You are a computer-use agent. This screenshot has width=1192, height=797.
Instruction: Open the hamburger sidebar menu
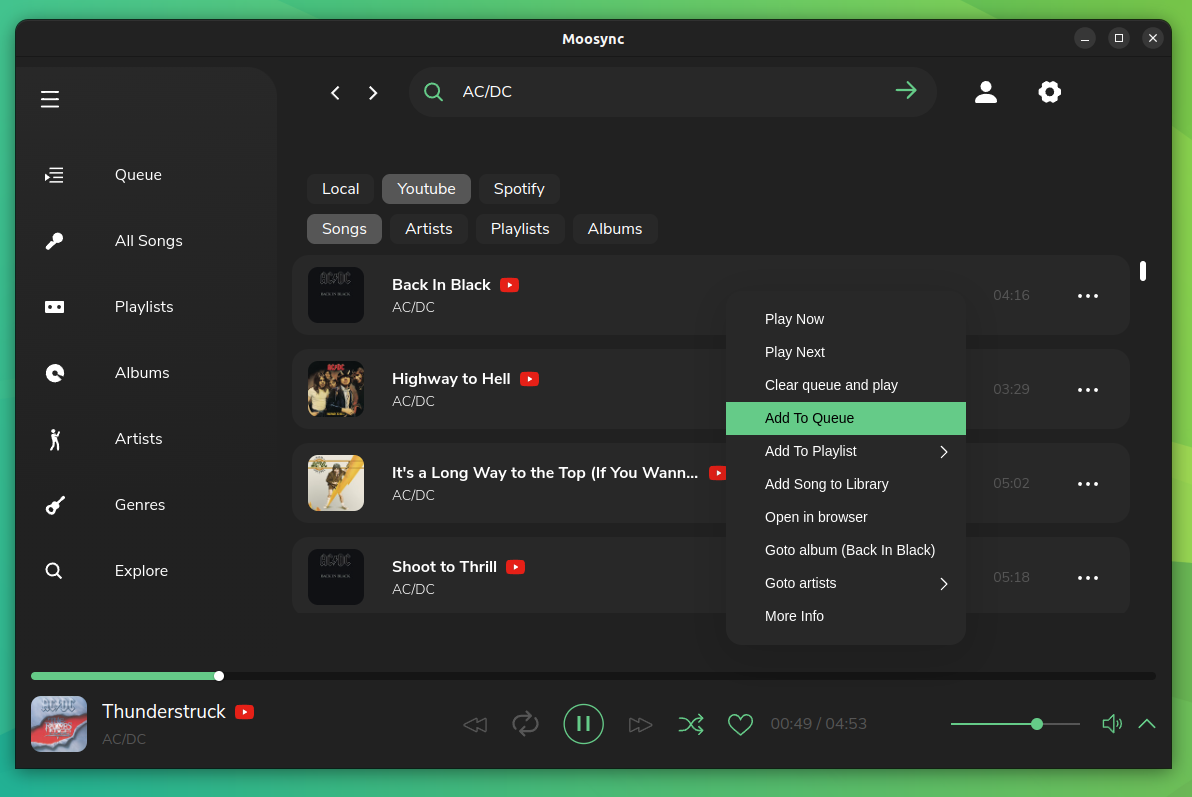point(50,99)
